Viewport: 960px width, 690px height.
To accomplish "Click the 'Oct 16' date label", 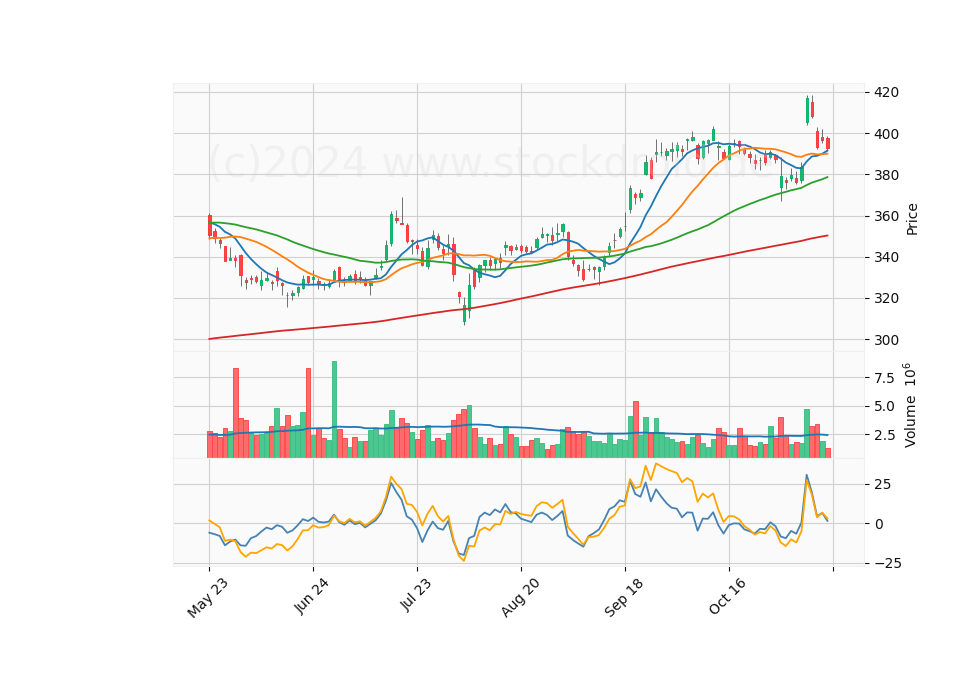I will click(x=728, y=596).
